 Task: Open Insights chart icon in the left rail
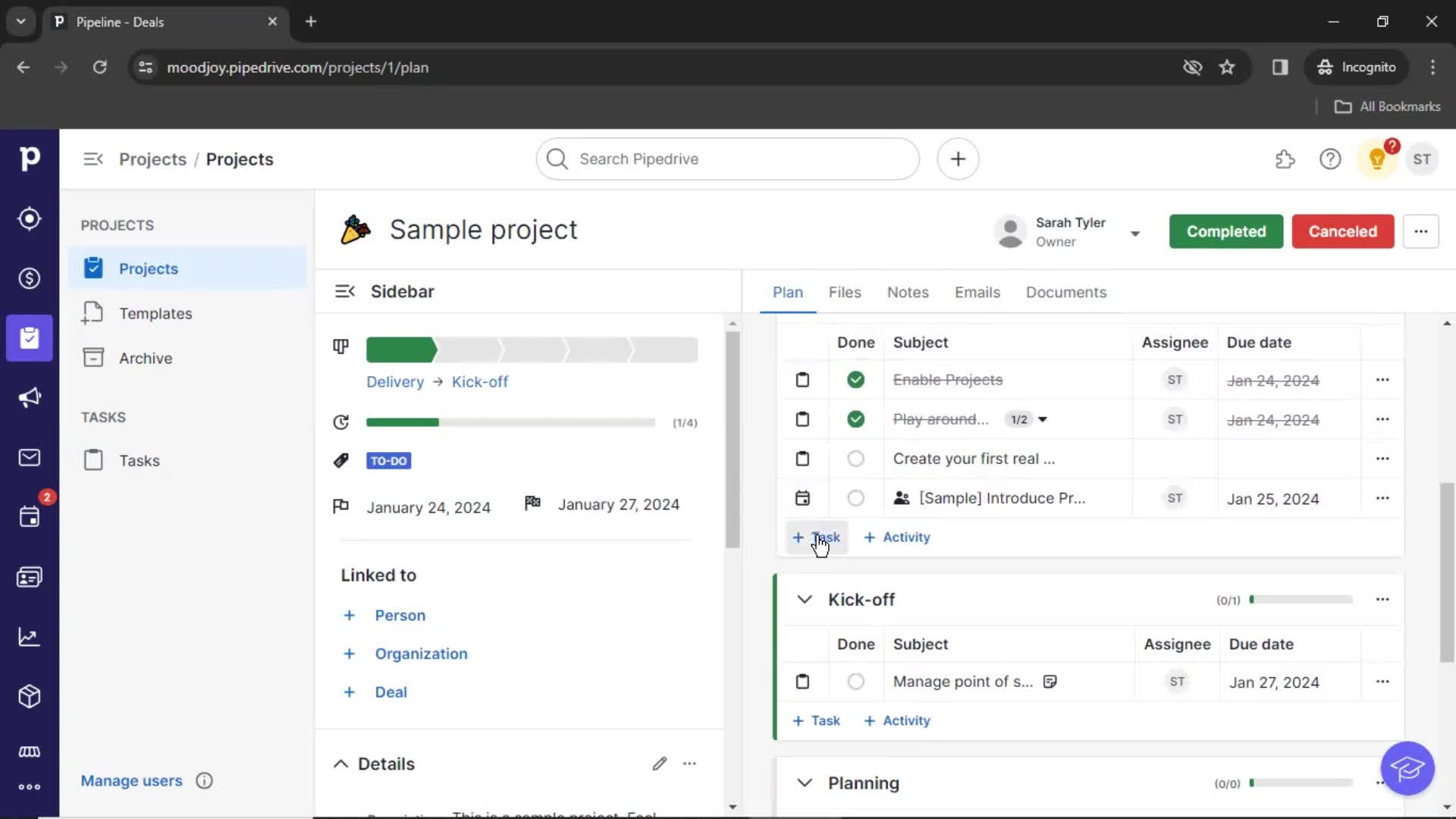(29, 637)
